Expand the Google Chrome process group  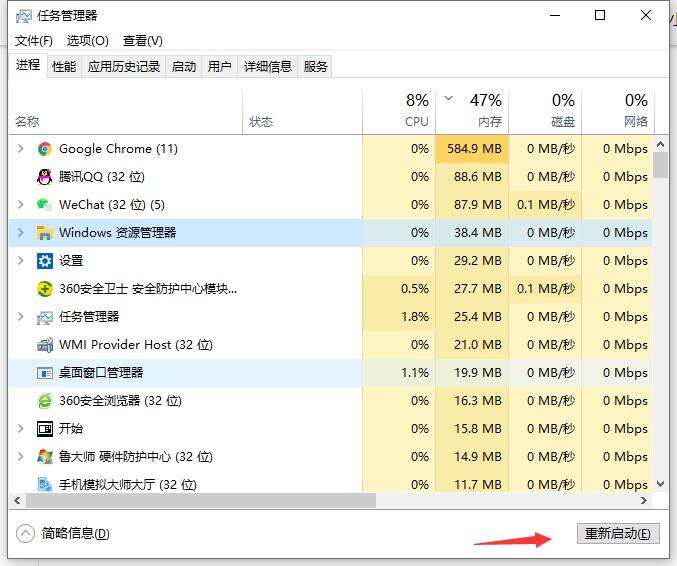[20, 149]
